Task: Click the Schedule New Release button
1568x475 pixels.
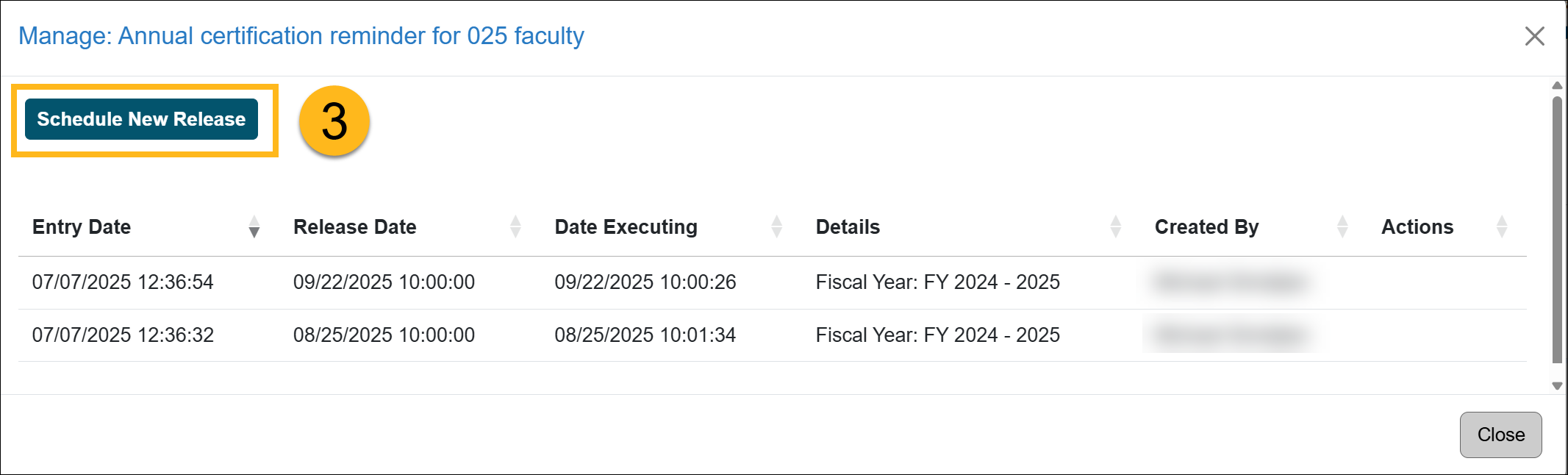Action: [143, 118]
